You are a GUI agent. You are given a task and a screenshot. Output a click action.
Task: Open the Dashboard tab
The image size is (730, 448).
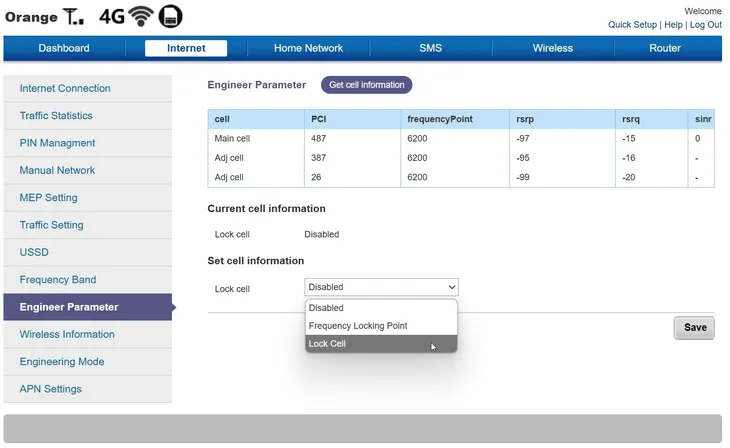pos(64,48)
